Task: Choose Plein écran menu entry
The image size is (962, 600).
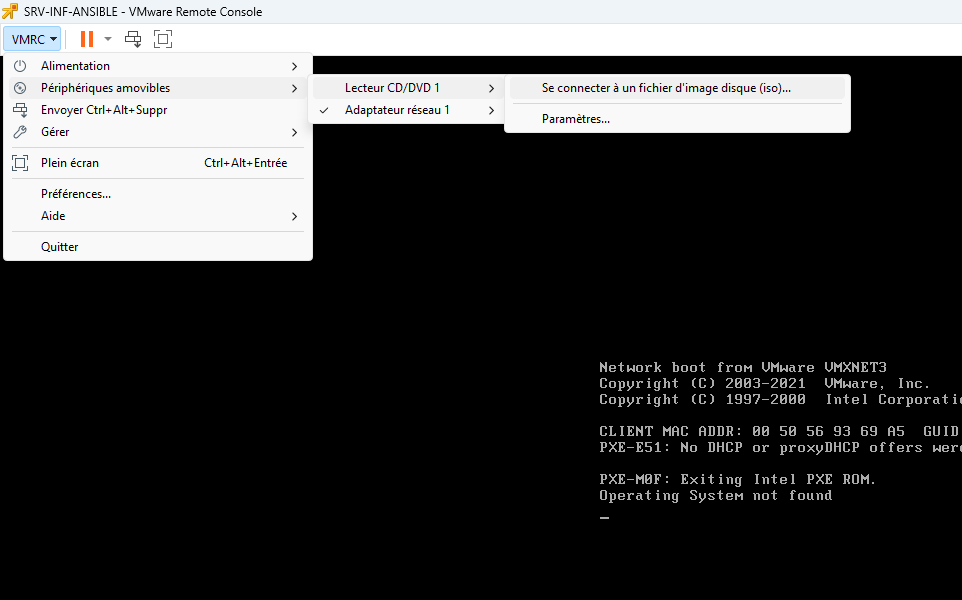Action: point(70,163)
